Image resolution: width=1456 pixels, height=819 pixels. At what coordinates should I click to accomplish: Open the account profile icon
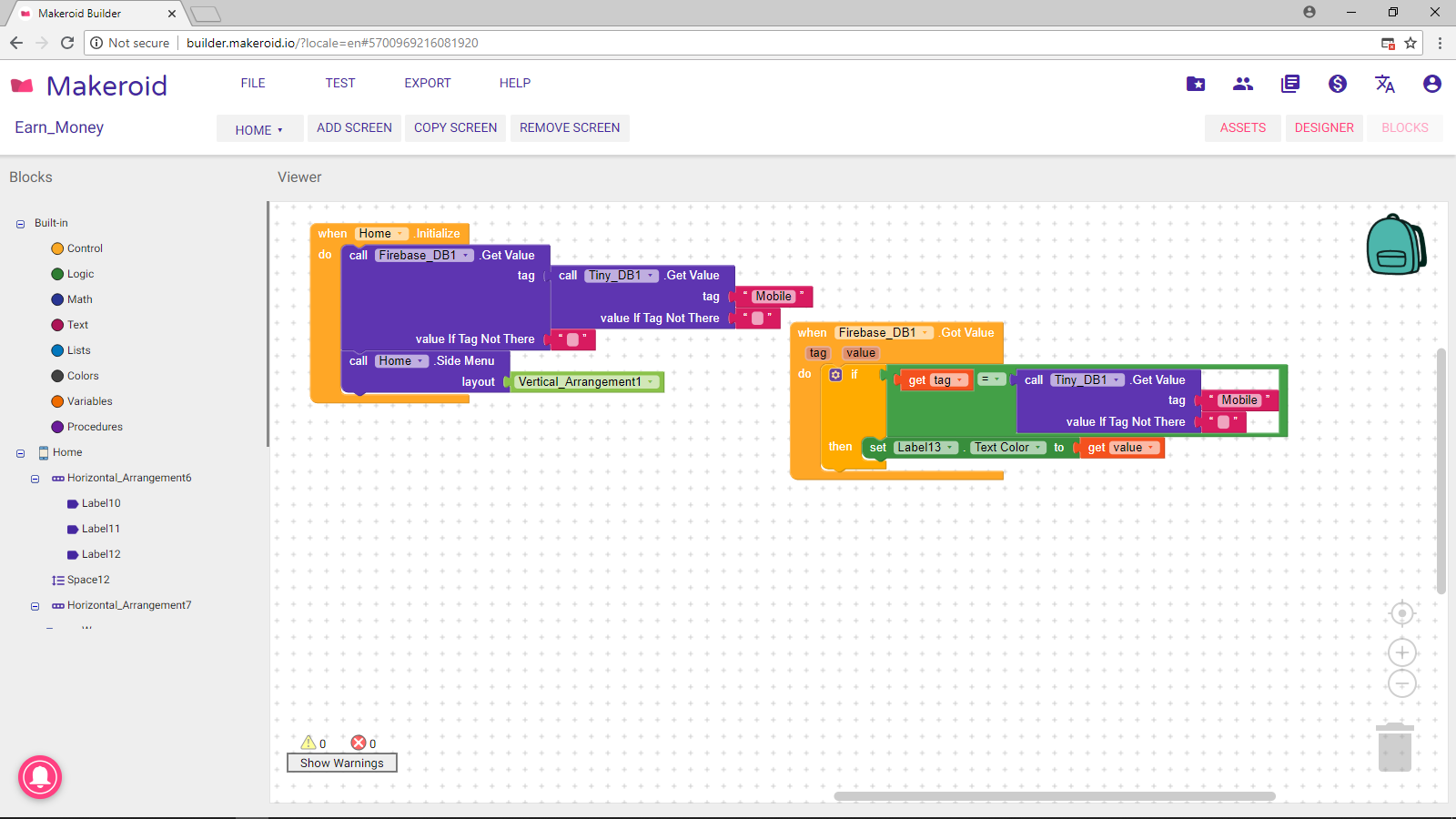point(1431,84)
